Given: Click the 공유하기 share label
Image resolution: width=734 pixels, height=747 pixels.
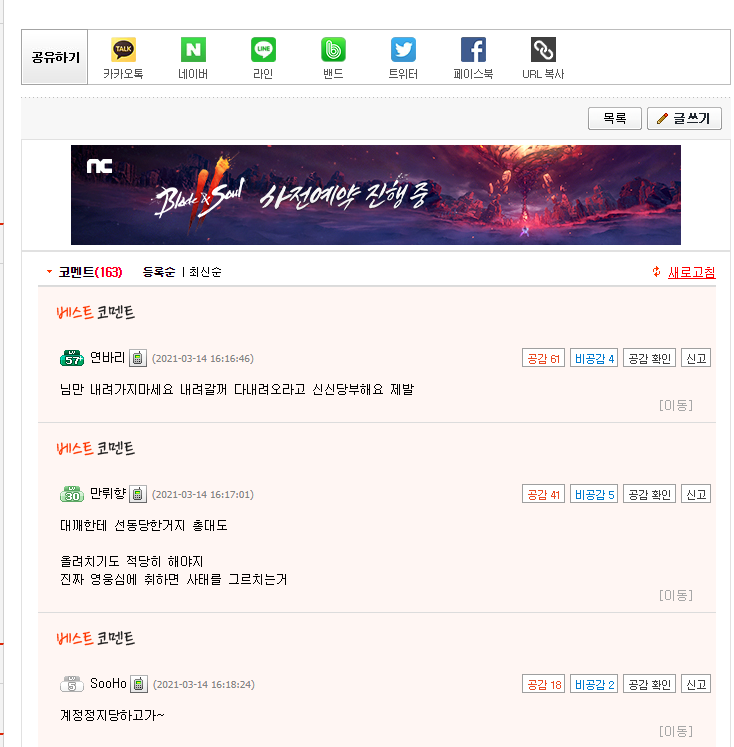Looking at the screenshot, I should pos(55,58).
